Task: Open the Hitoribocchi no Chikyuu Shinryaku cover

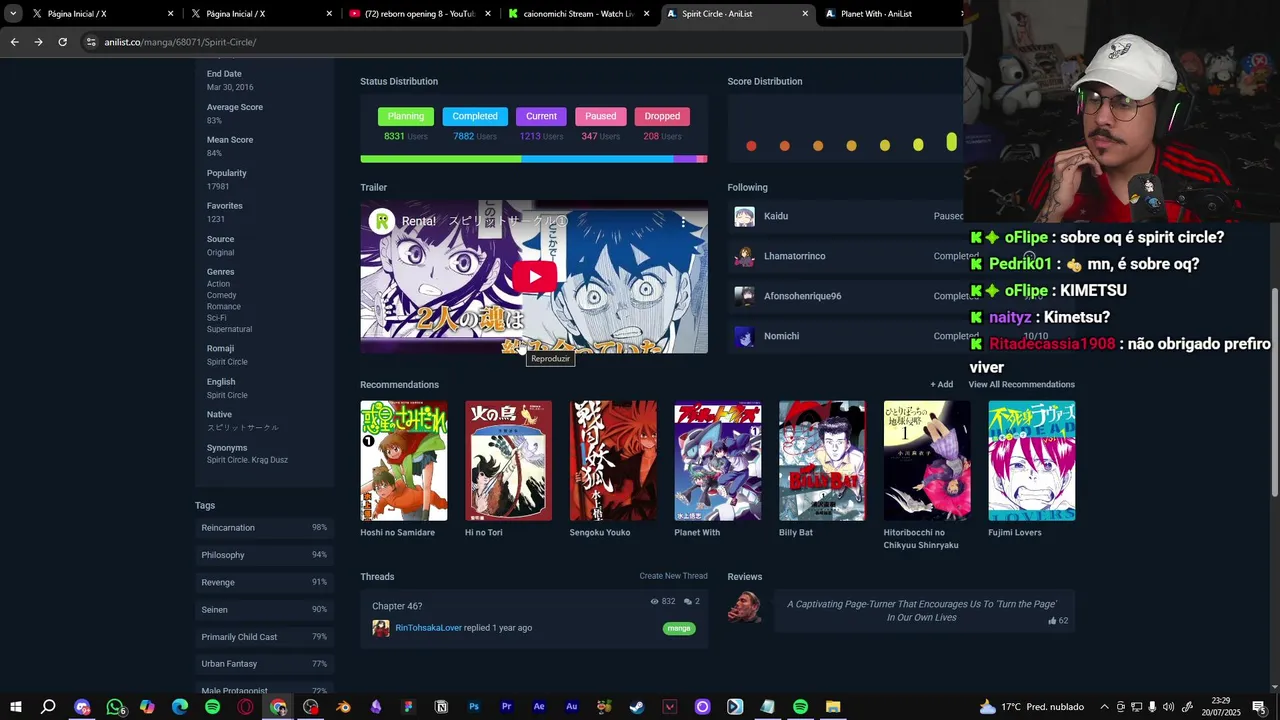Action: click(x=927, y=461)
